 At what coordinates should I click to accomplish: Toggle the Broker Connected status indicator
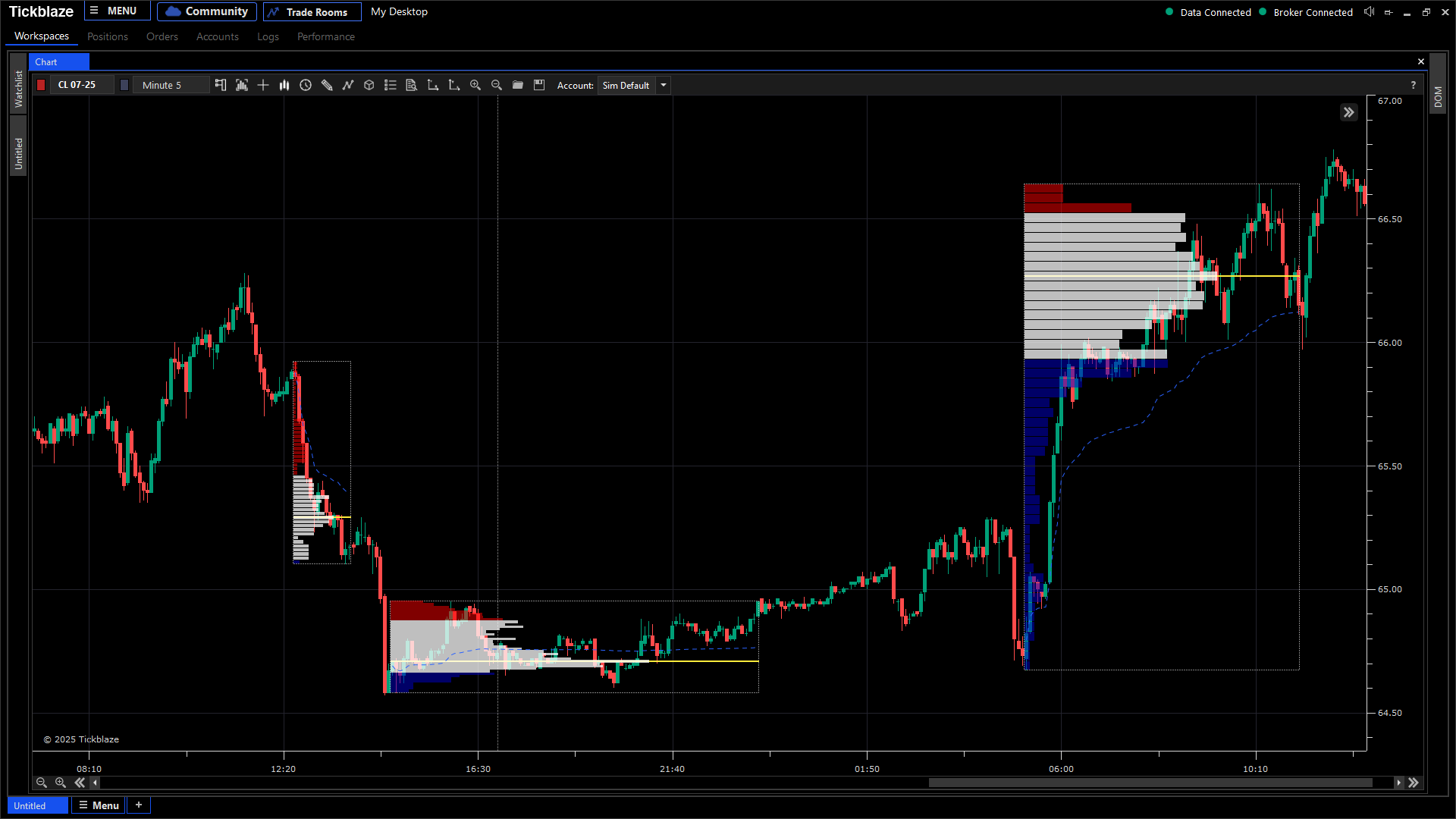pos(1307,12)
